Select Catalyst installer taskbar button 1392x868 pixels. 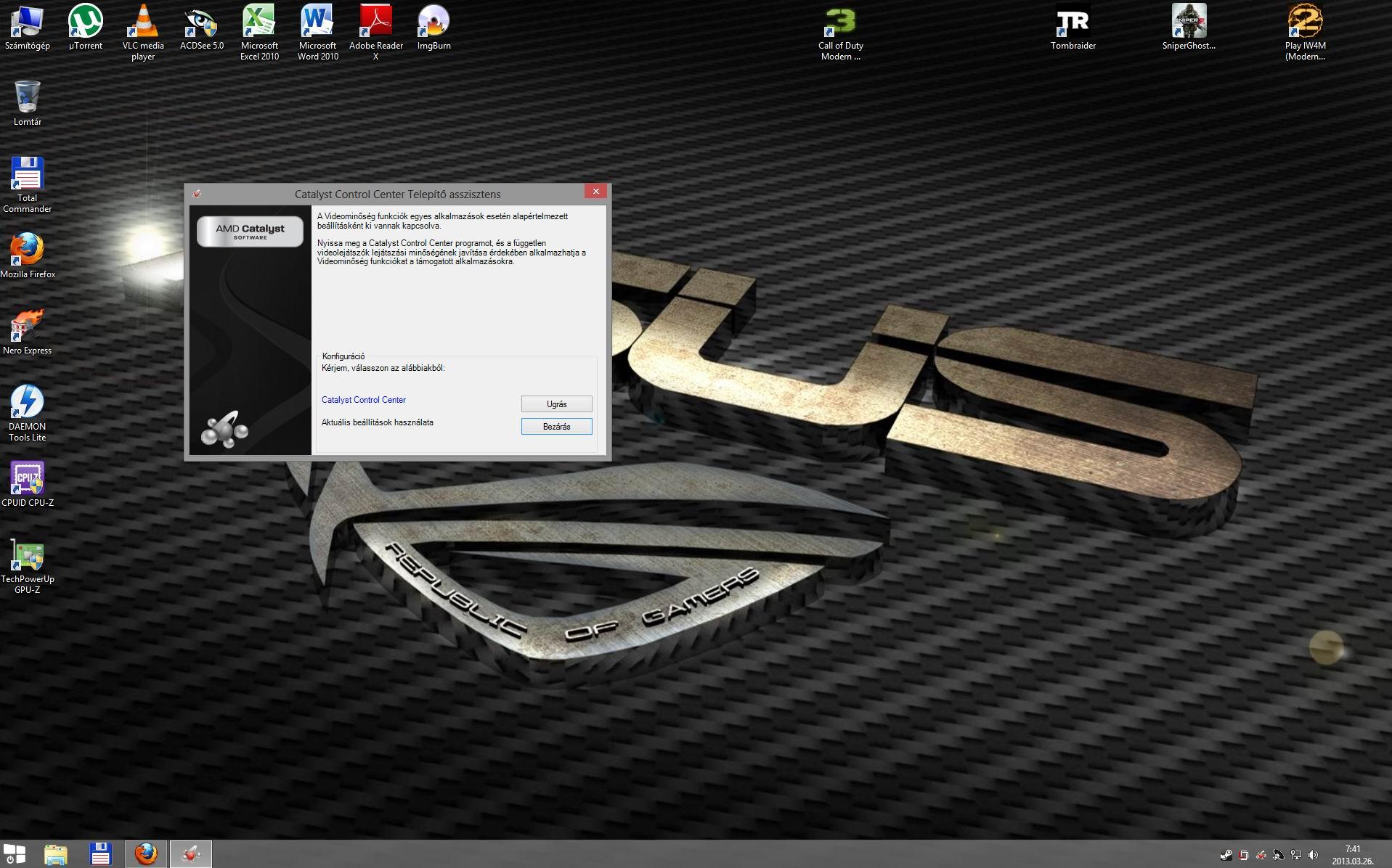pos(191,854)
